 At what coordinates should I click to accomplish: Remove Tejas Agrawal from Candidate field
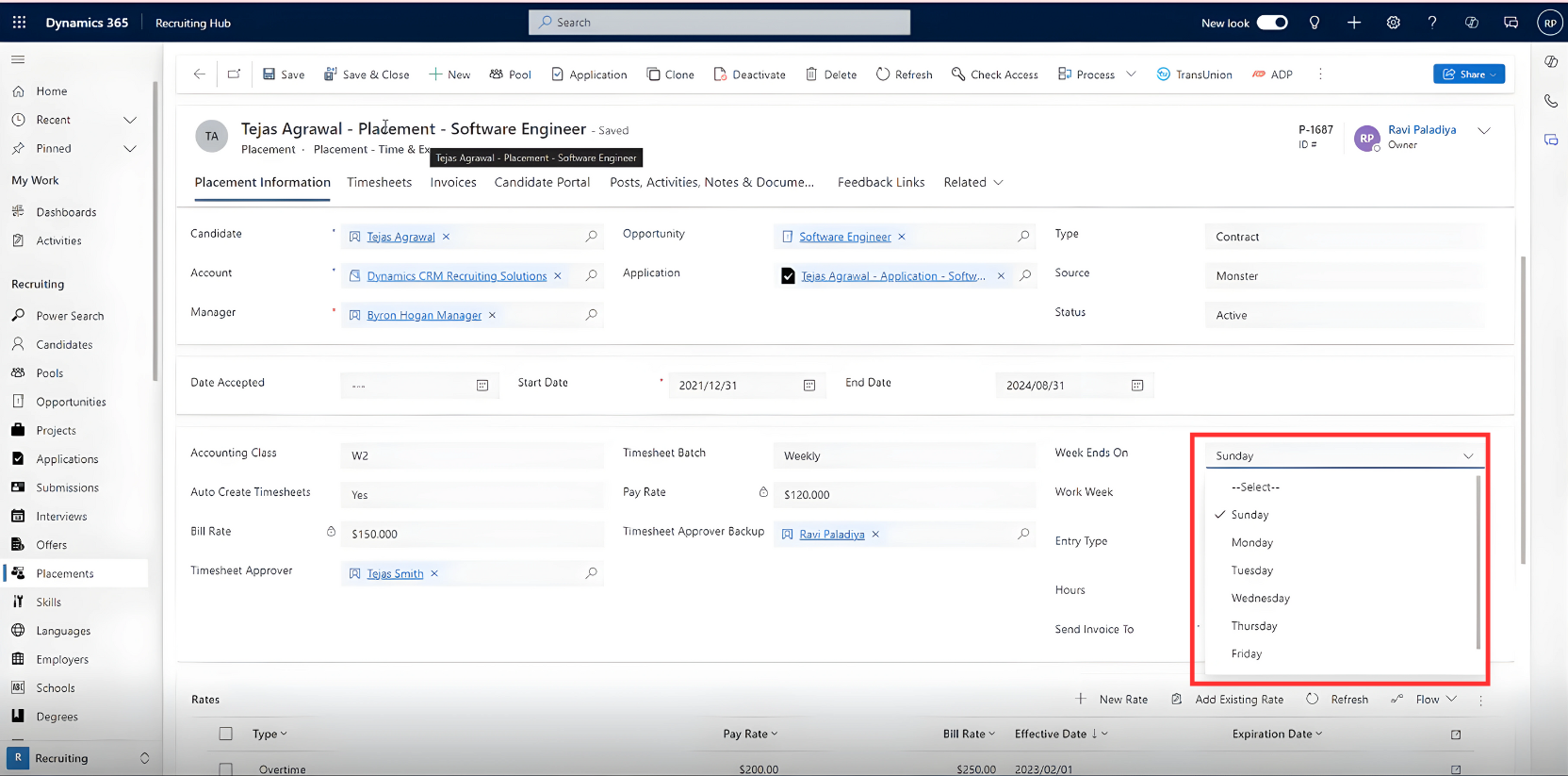pyautogui.click(x=446, y=237)
